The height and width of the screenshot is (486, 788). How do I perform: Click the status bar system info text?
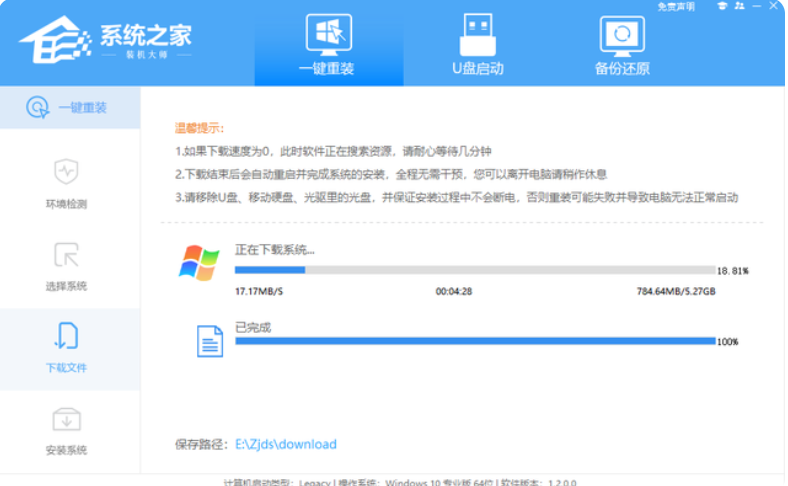tap(400, 481)
